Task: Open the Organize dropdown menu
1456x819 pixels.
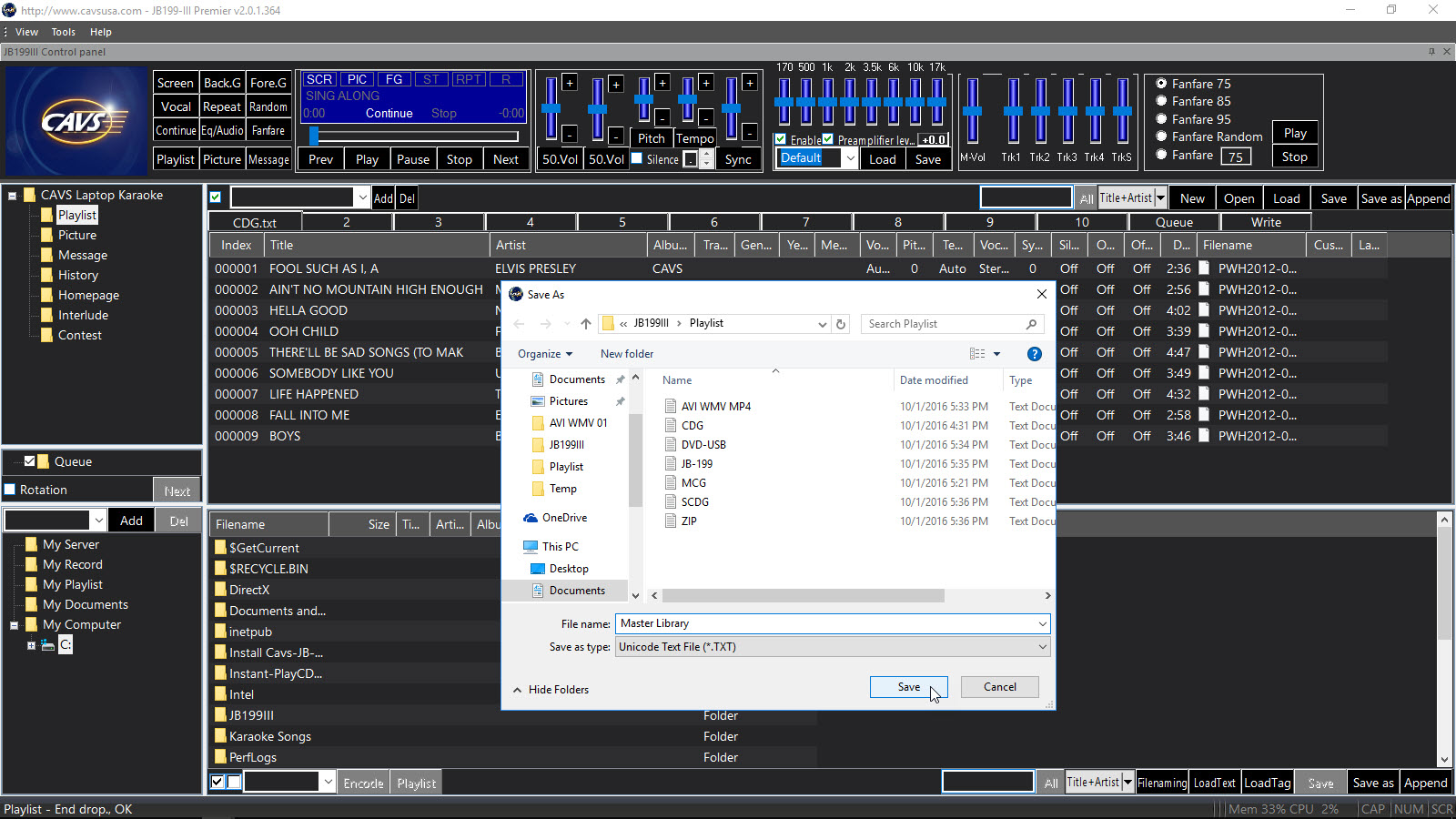Action: click(x=545, y=354)
